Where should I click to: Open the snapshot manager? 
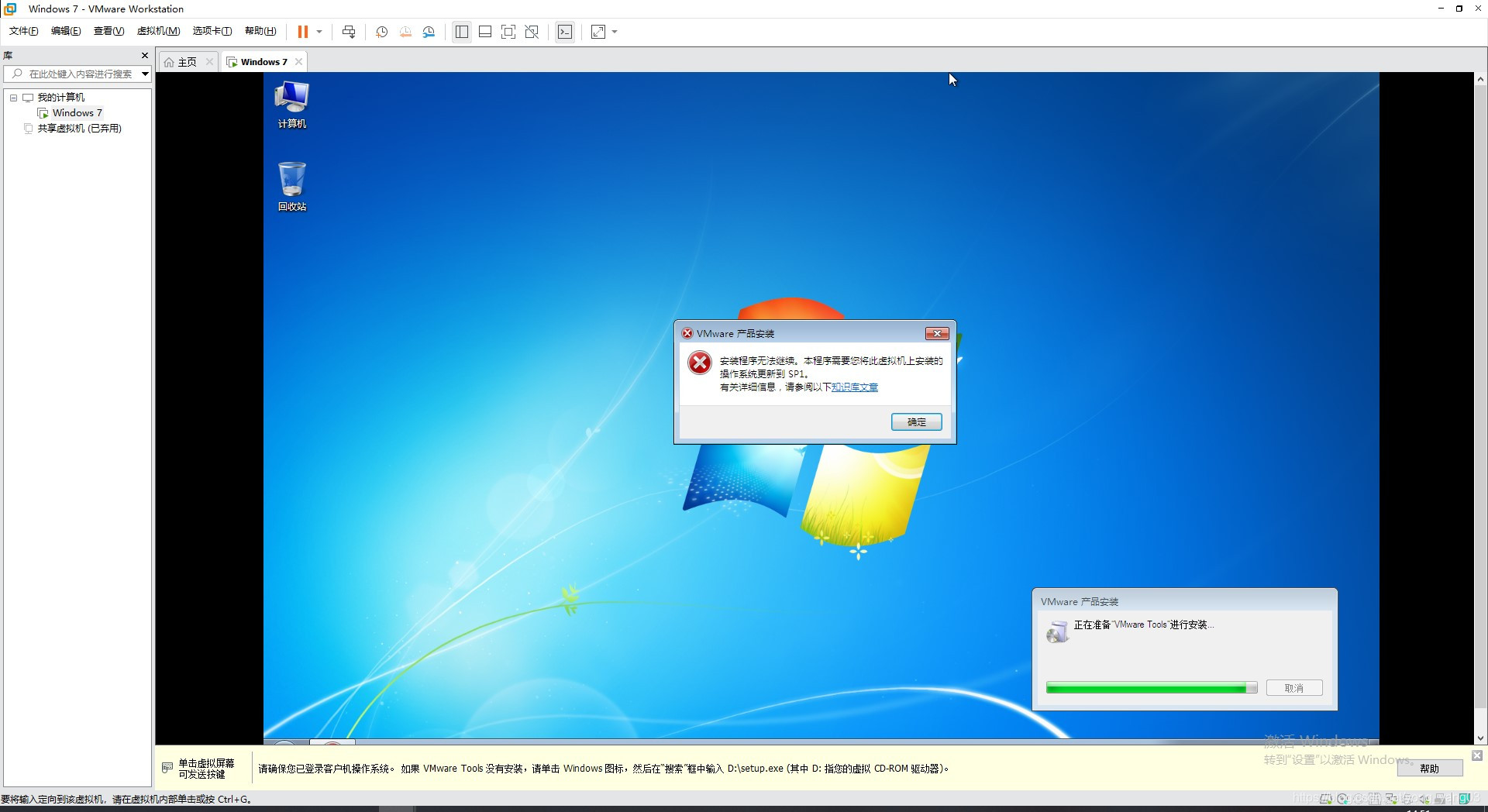tap(429, 32)
